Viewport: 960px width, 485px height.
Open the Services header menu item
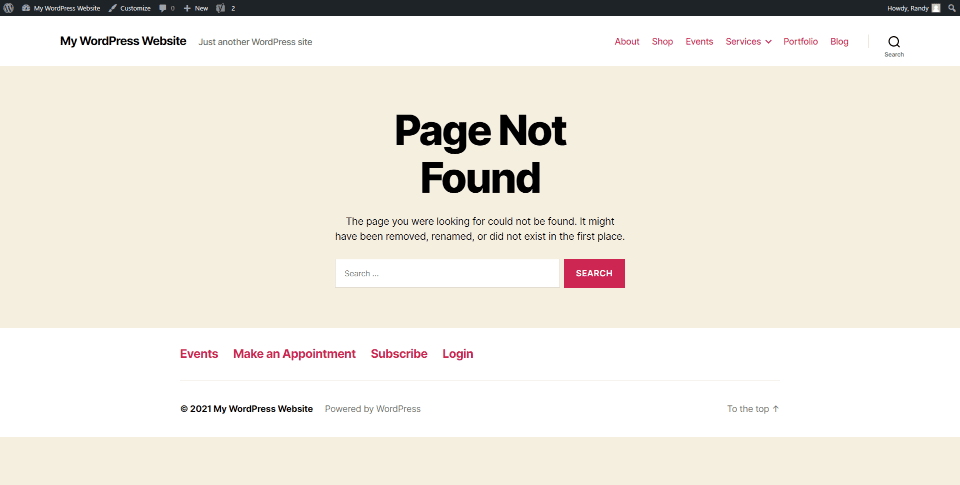(x=743, y=42)
